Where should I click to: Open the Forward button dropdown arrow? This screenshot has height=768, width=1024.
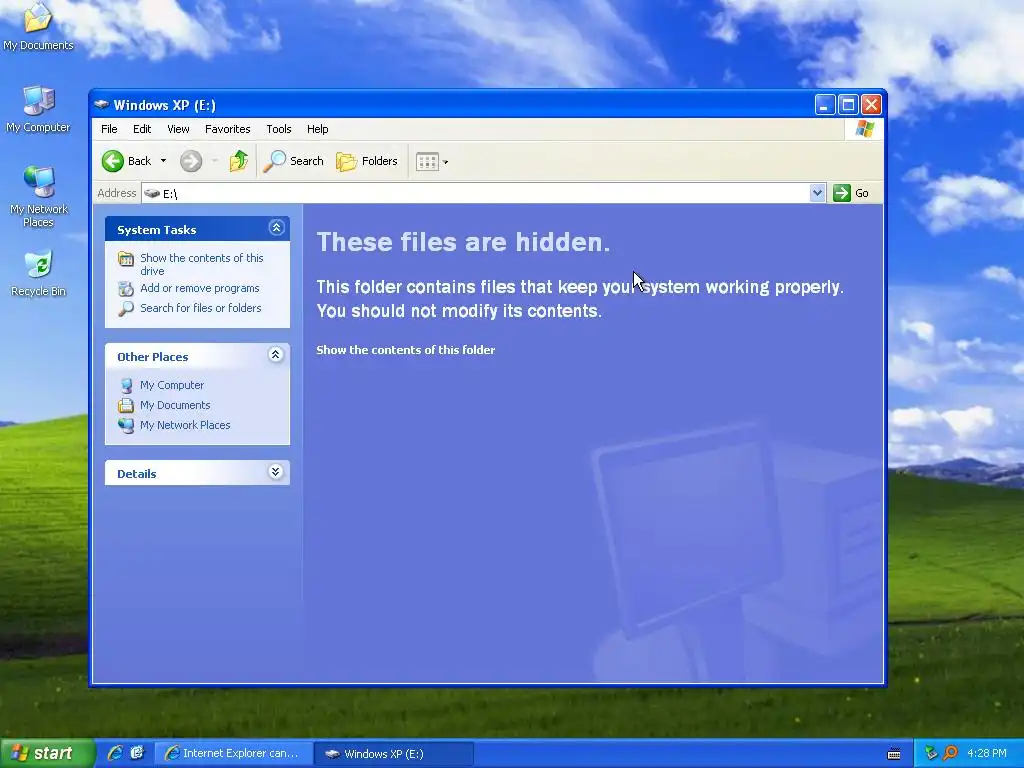(x=215, y=161)
